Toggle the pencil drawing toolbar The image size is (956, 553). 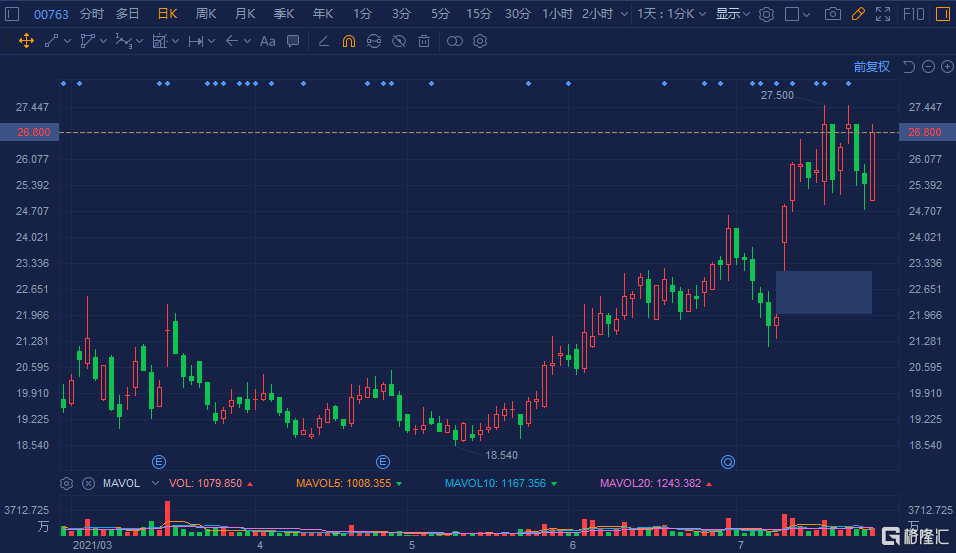click(858, 13)
